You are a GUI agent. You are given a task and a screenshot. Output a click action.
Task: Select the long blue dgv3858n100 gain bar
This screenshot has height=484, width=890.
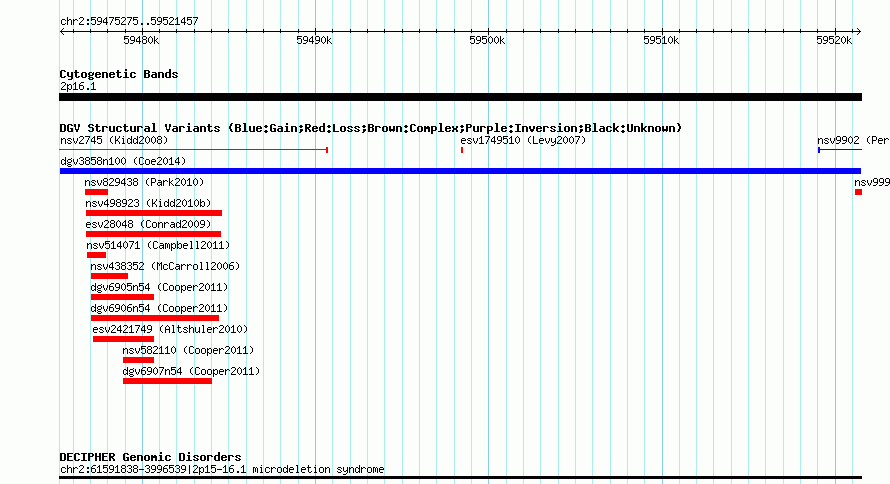point(460,171)
